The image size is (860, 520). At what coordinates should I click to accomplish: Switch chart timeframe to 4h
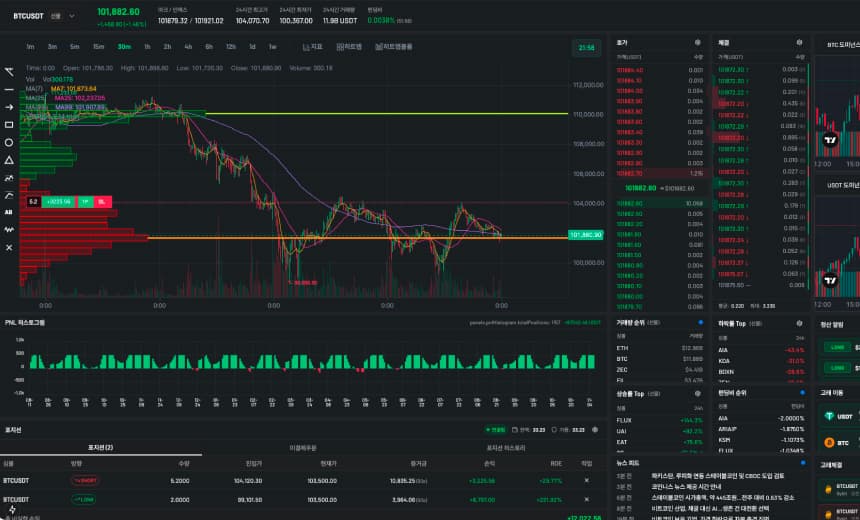(x=188, y=46)
